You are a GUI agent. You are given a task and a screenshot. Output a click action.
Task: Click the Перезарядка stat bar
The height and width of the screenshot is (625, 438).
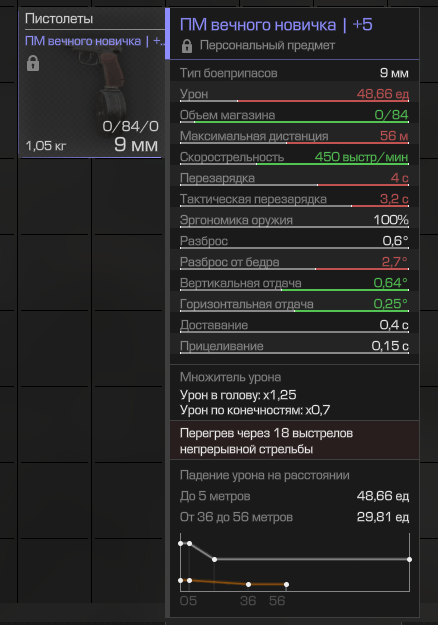pyautogui.click(x=294, y=185)
